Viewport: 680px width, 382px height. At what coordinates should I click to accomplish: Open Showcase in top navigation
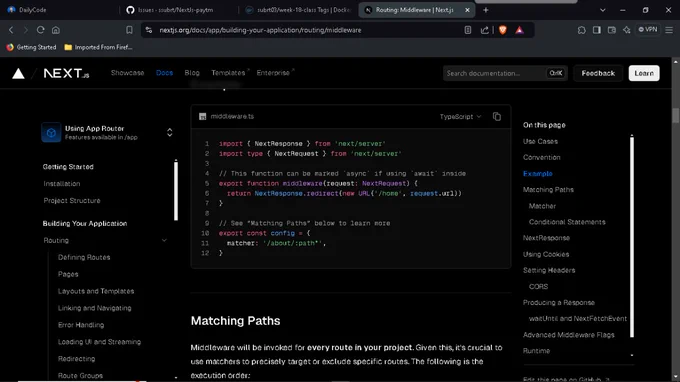pyautogui.click(x=128, y=73)
